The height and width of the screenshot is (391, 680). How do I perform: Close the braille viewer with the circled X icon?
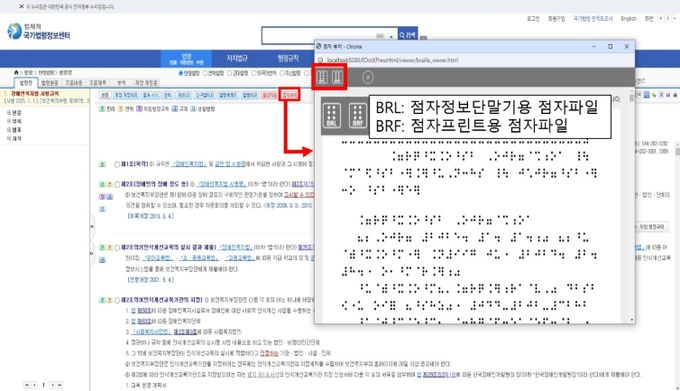coord(368,78)
